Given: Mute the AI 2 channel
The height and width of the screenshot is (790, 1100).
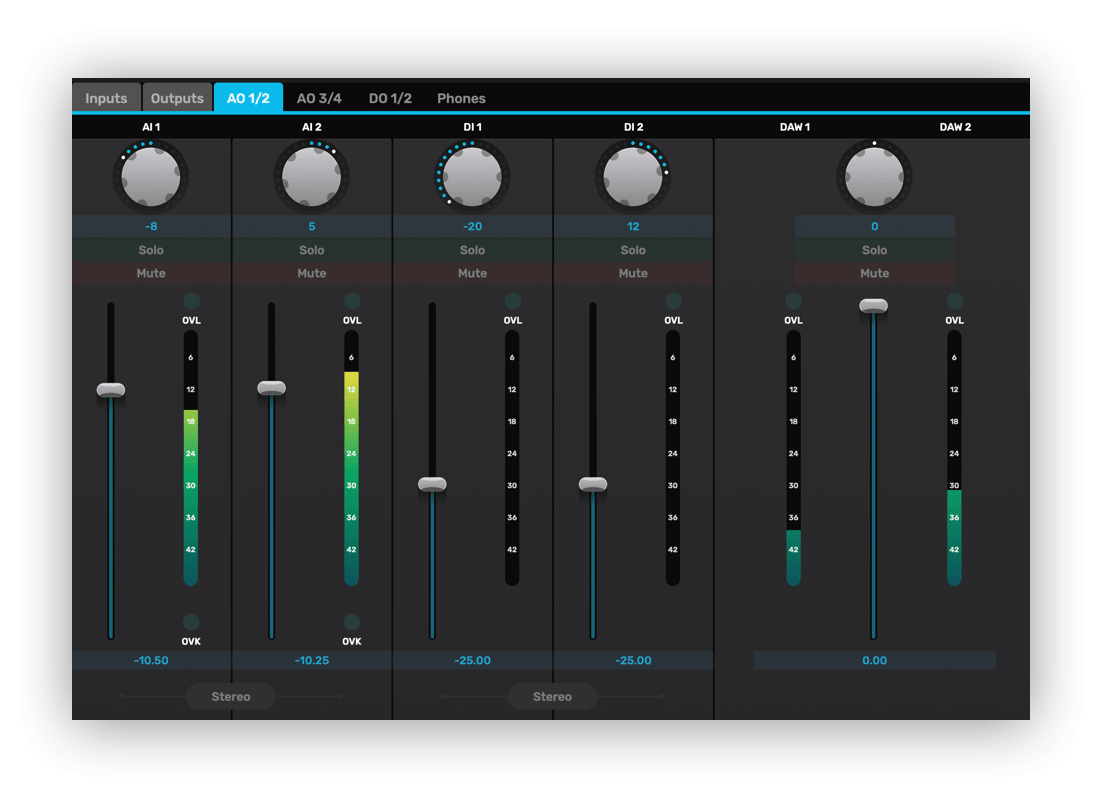Looking at the screenshot, I should [x=312, y=273].
